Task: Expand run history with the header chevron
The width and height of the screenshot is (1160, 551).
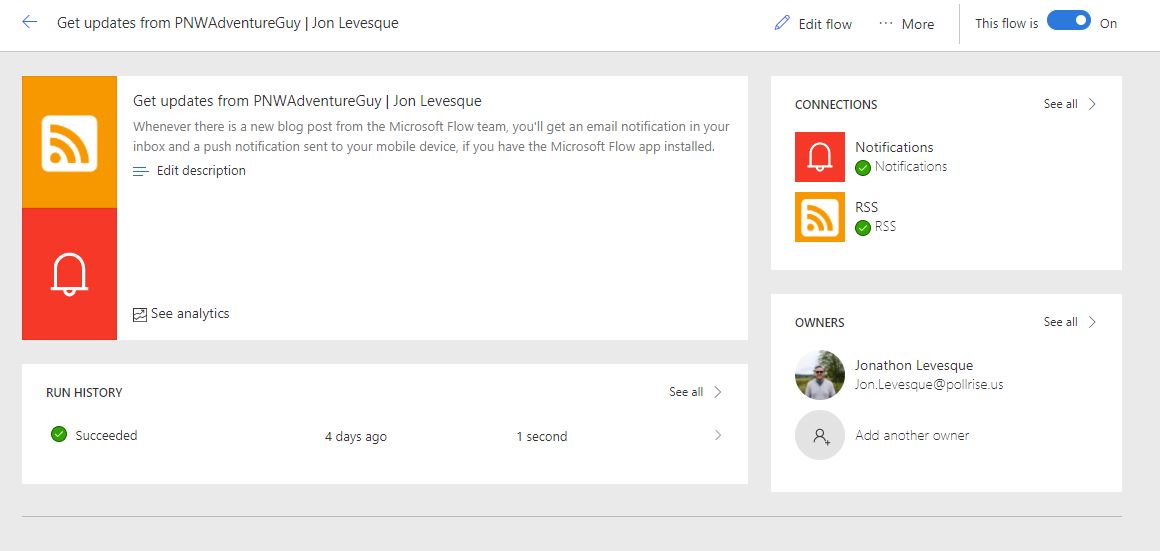Action: [718, 392]
